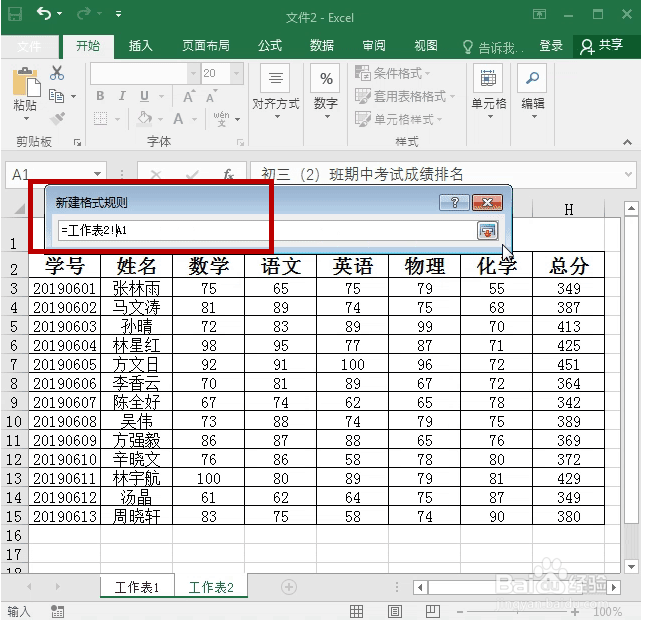This screenshot has height=627, width=646.
Task: Click the horizontal scrollbar left arrow
Action: click(x=420, y=587)
